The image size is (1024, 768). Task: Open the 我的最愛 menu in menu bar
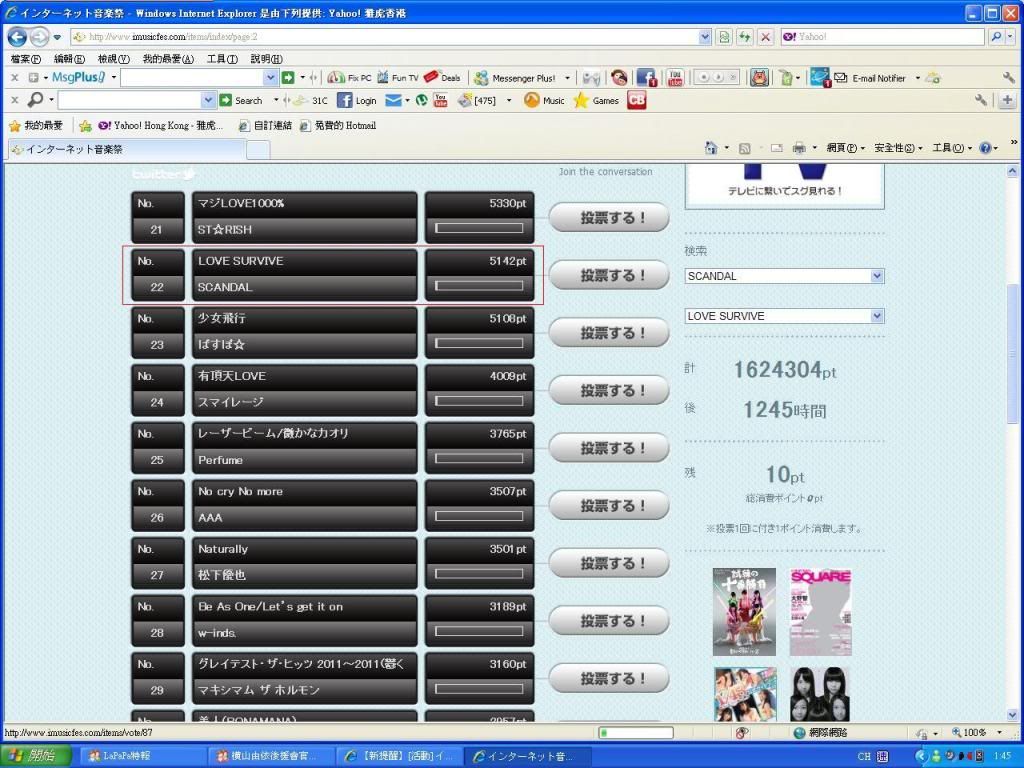[x=167, y=59]
